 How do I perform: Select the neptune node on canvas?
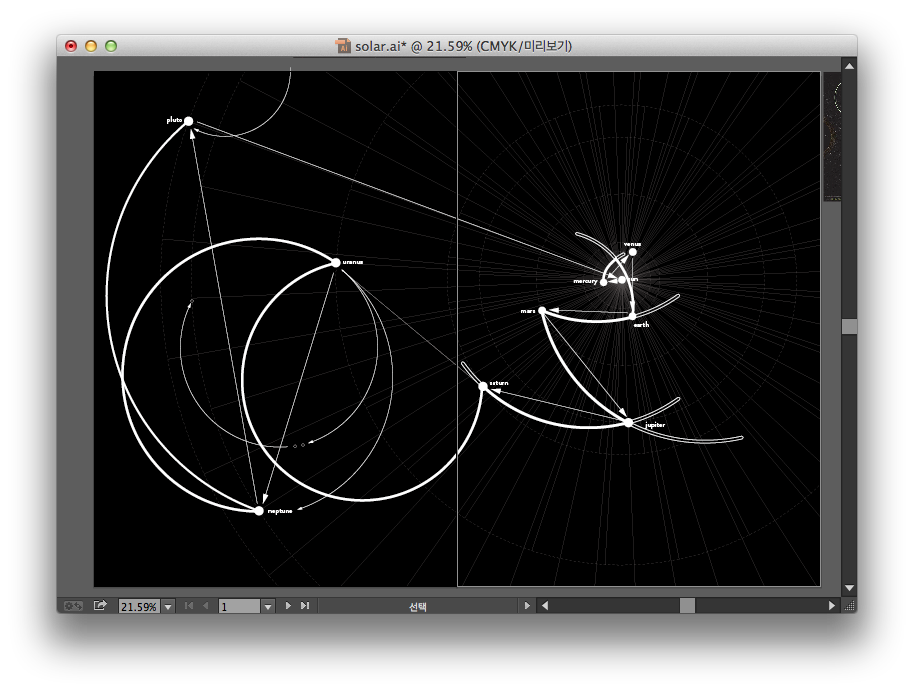(x=259, y=511)
